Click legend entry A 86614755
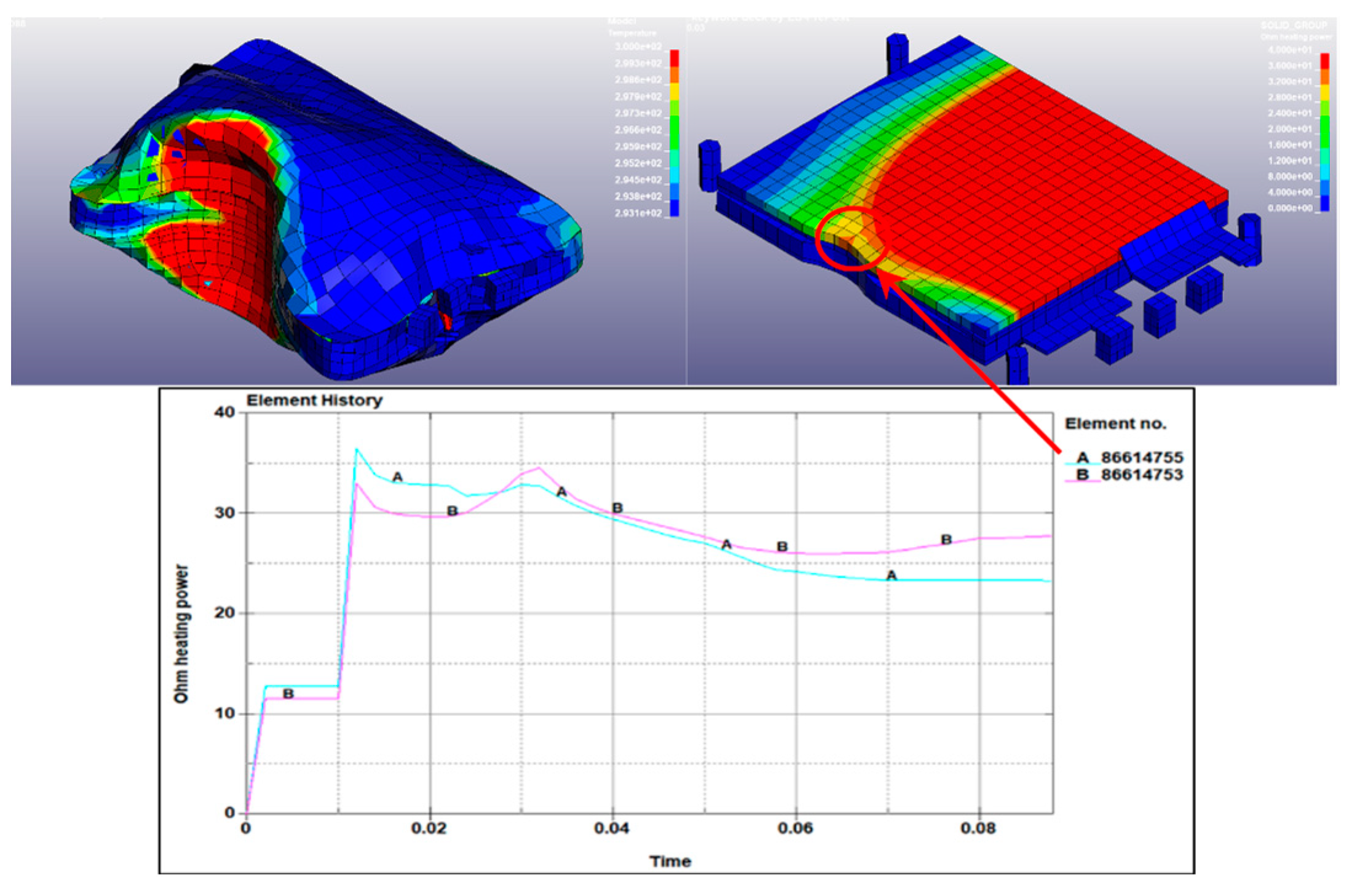1349x896 pixels. point(1130,458)
